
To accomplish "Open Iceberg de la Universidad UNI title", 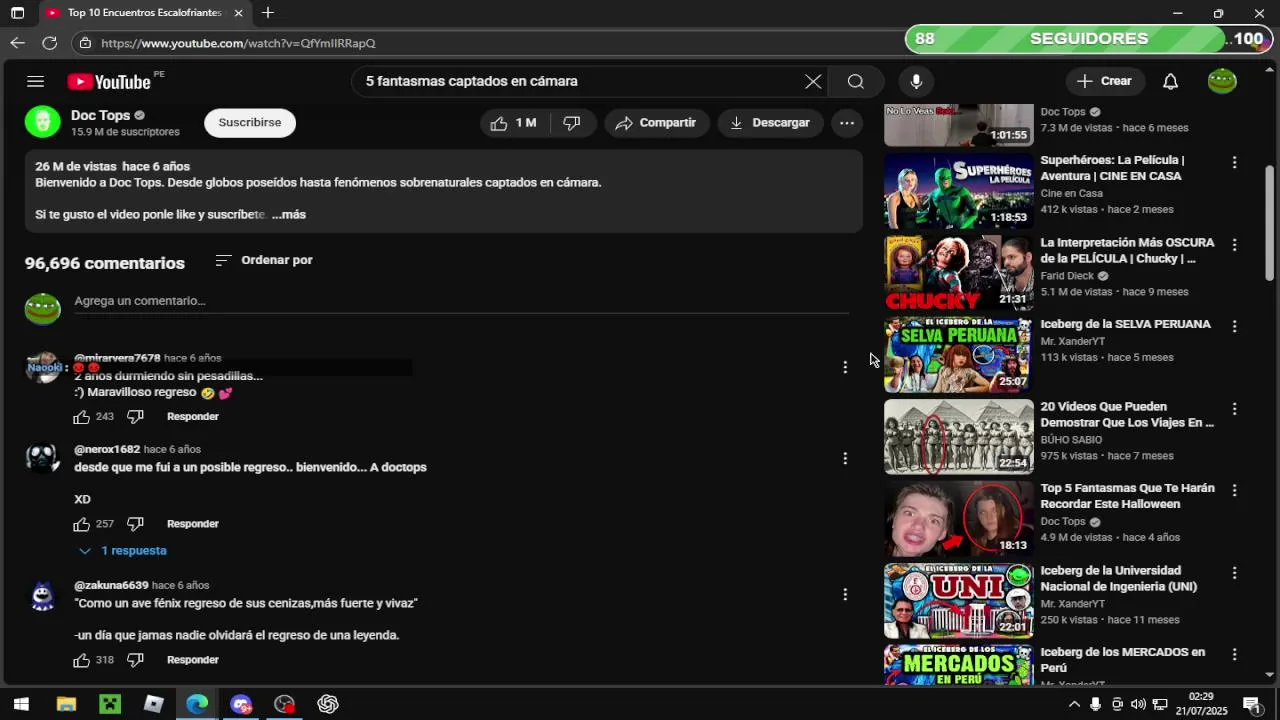I will 1118,578.
